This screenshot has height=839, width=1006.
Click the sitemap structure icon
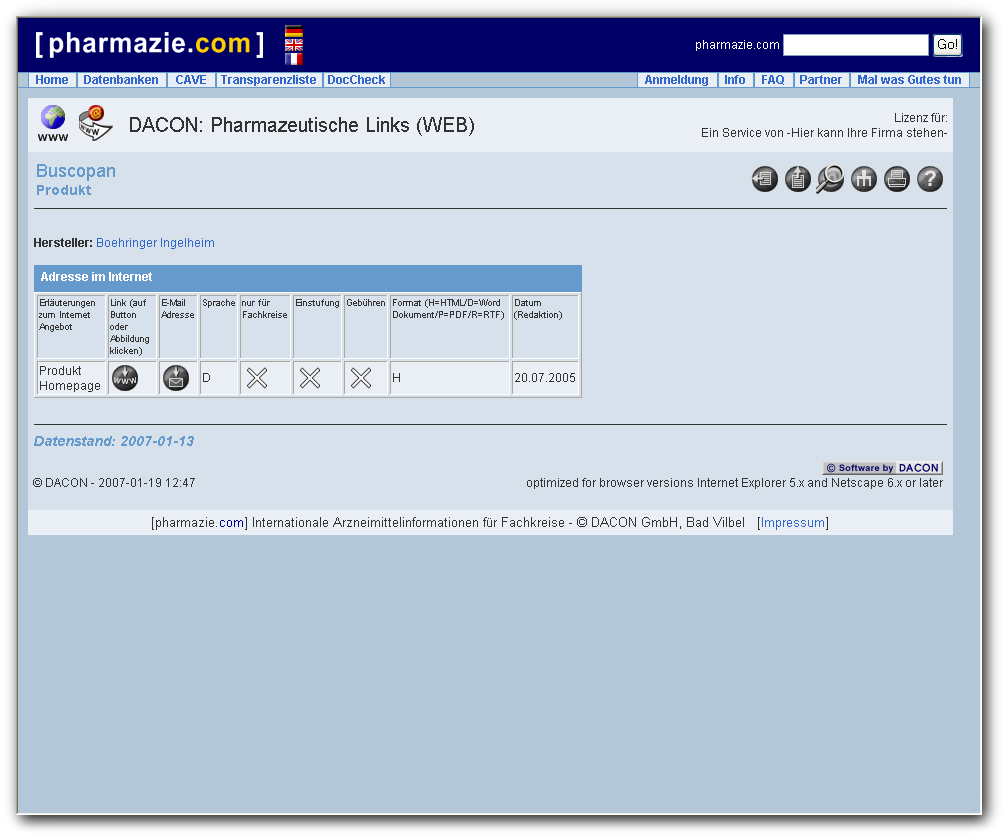863,178
